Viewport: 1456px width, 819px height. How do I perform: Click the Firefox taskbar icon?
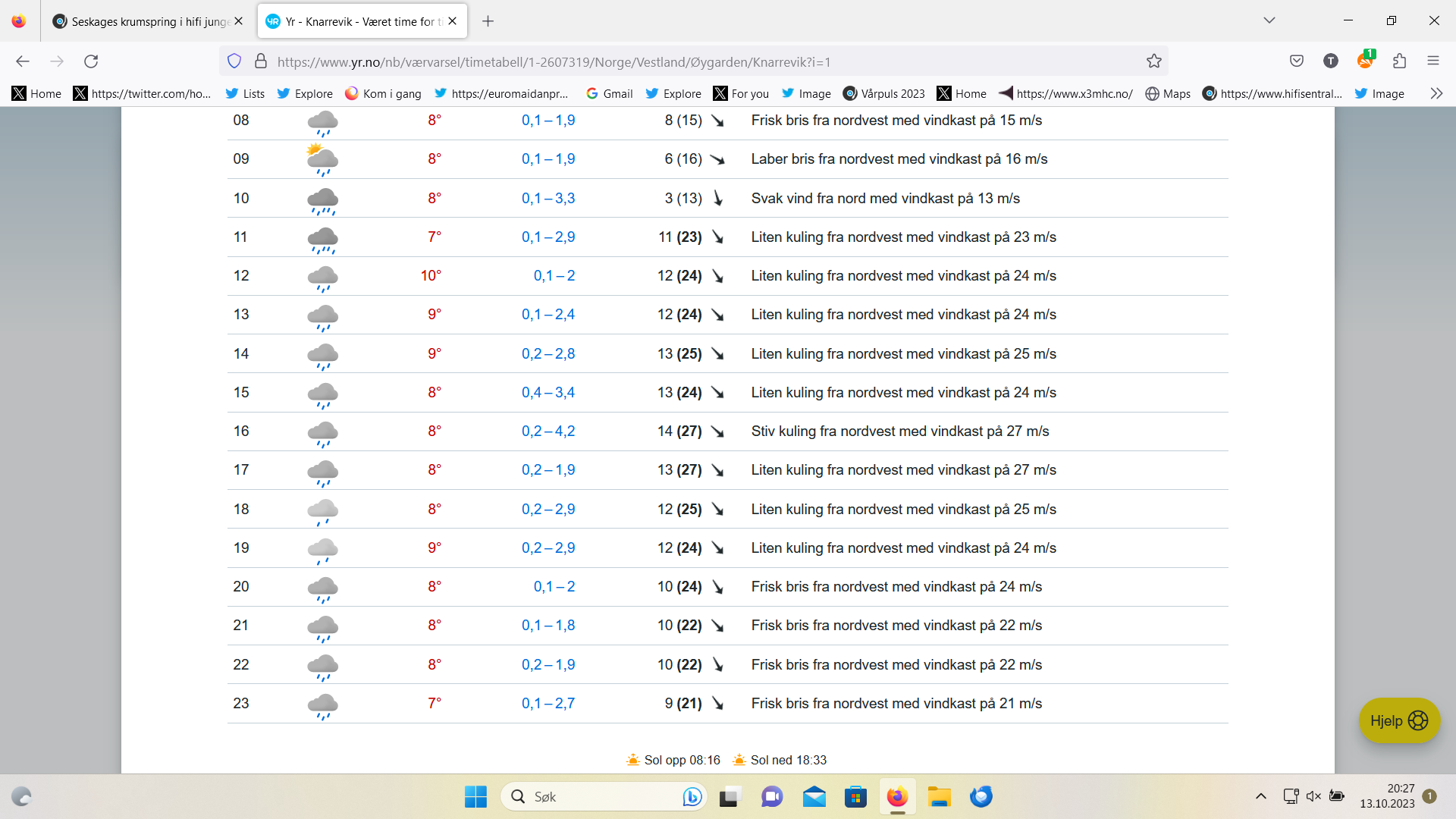click(x=897, y=796)
